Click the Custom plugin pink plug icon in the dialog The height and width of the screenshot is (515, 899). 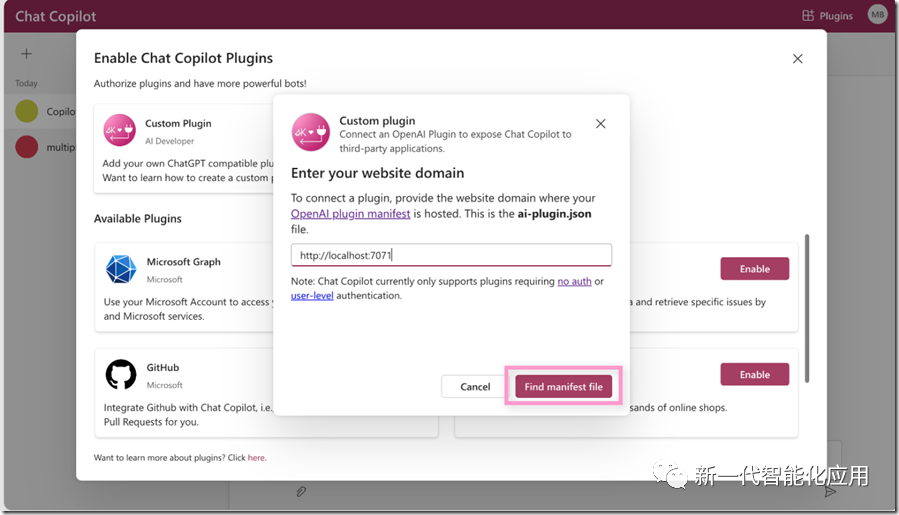(311, 132)
